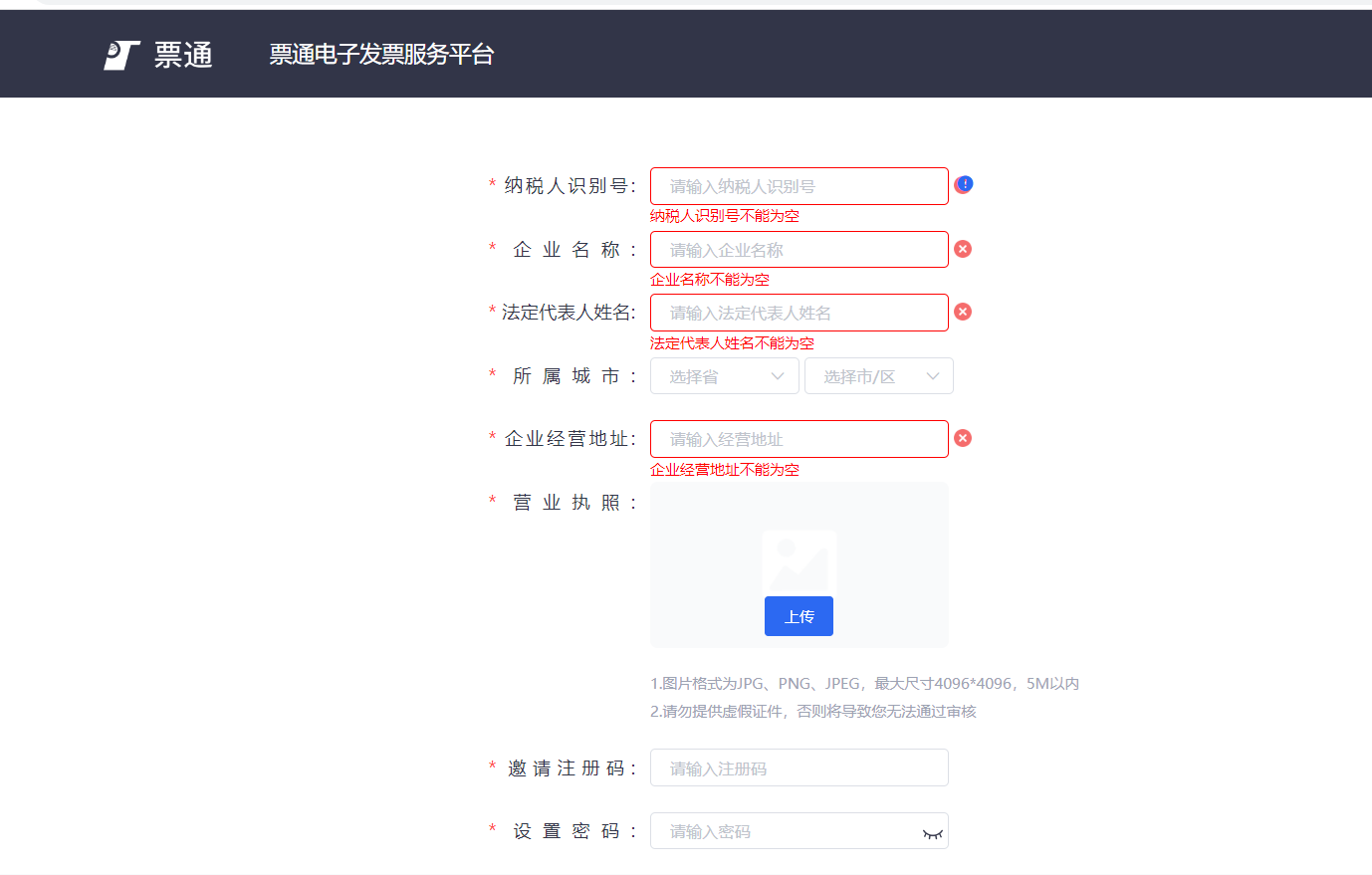Click the 票通 brand name text
The image size is (1372, 875).
click(x=183, y=55)
